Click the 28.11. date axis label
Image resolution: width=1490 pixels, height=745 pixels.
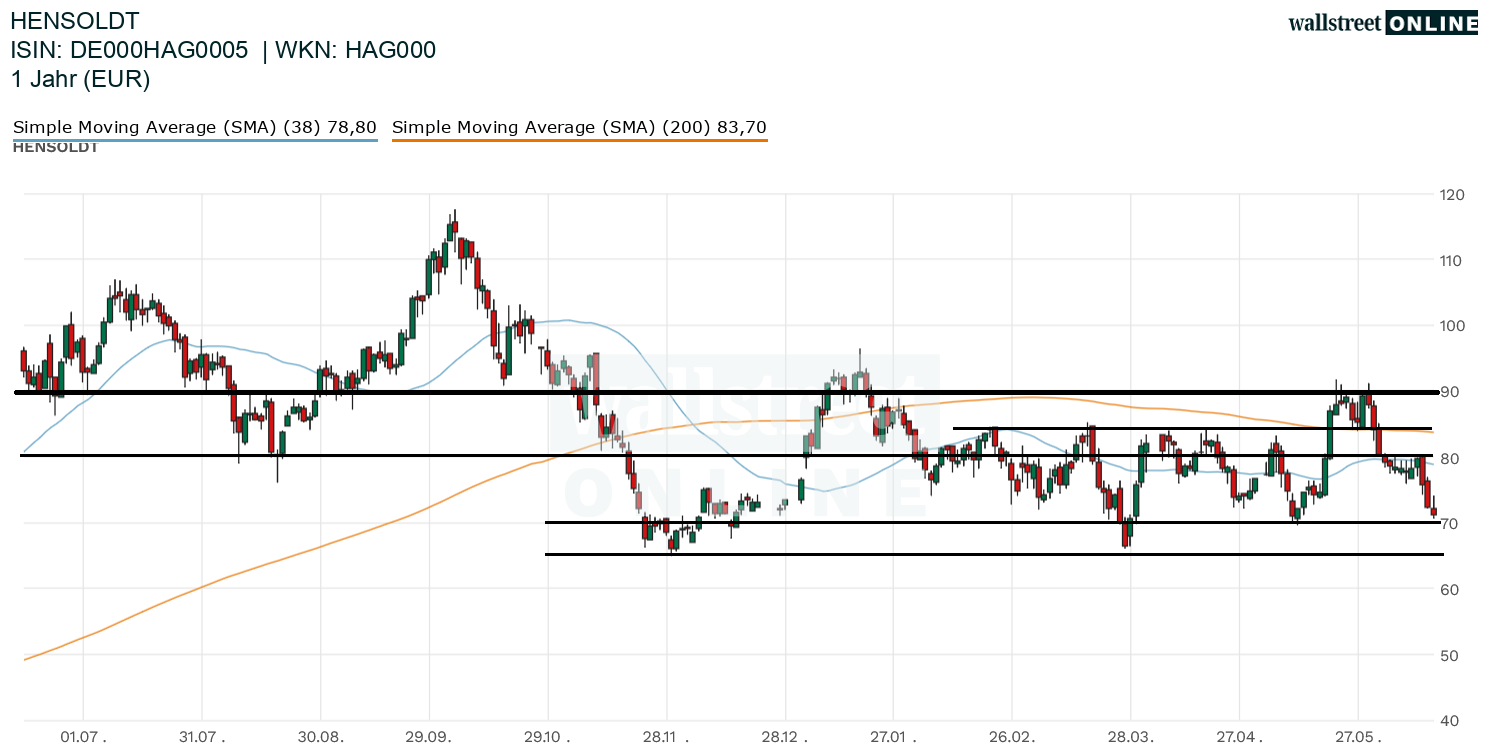(667, 737)
